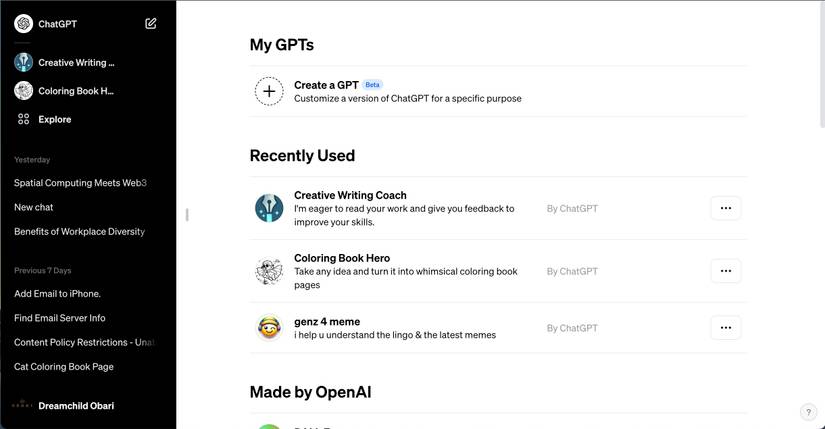
Task: Click the Create a GPT title link
Action: click(x=326, y=85)
